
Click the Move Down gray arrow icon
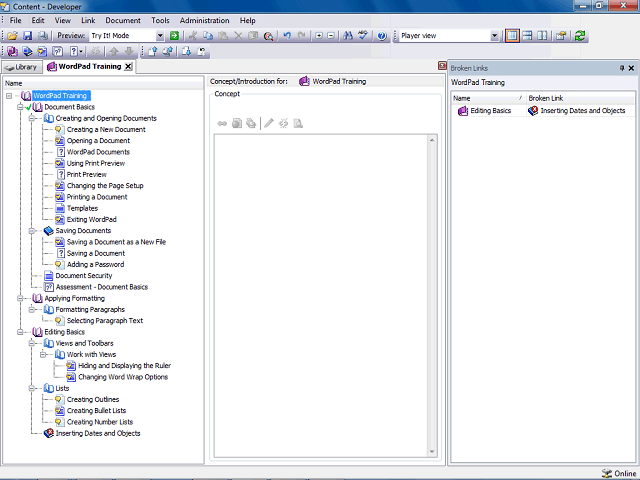coord(129,51)
